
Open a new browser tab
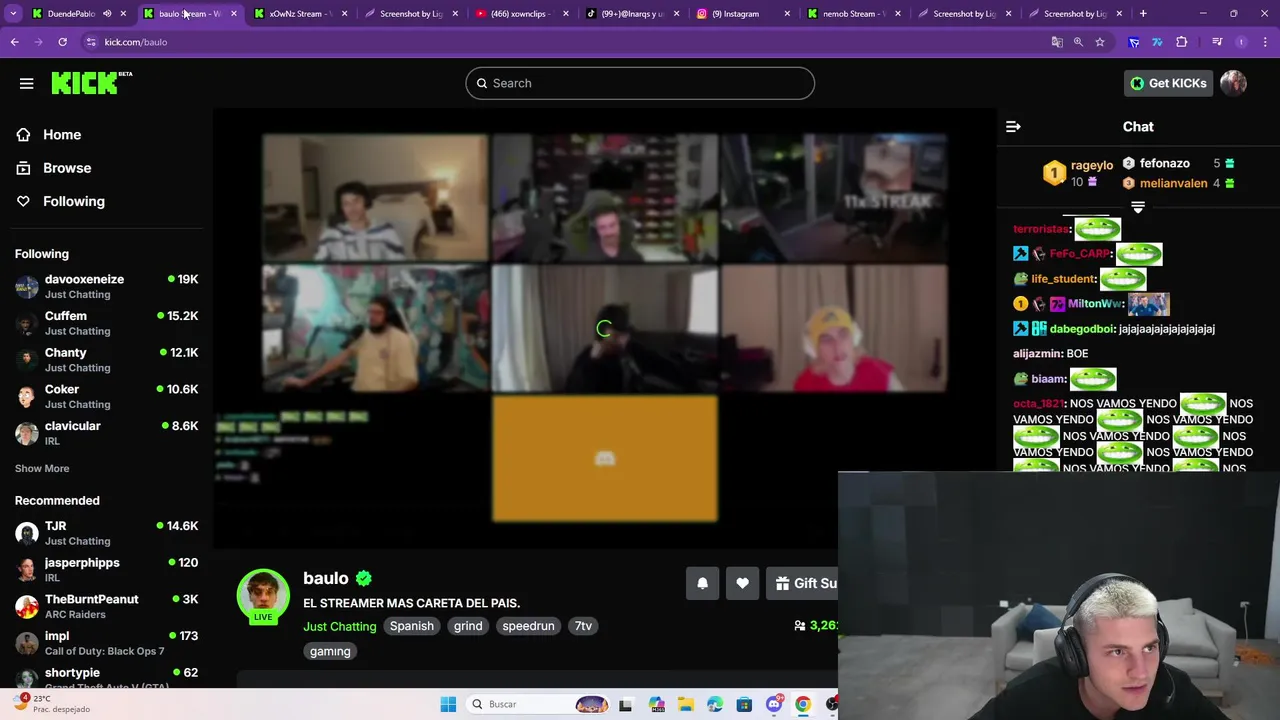(x=1143, y=14)
